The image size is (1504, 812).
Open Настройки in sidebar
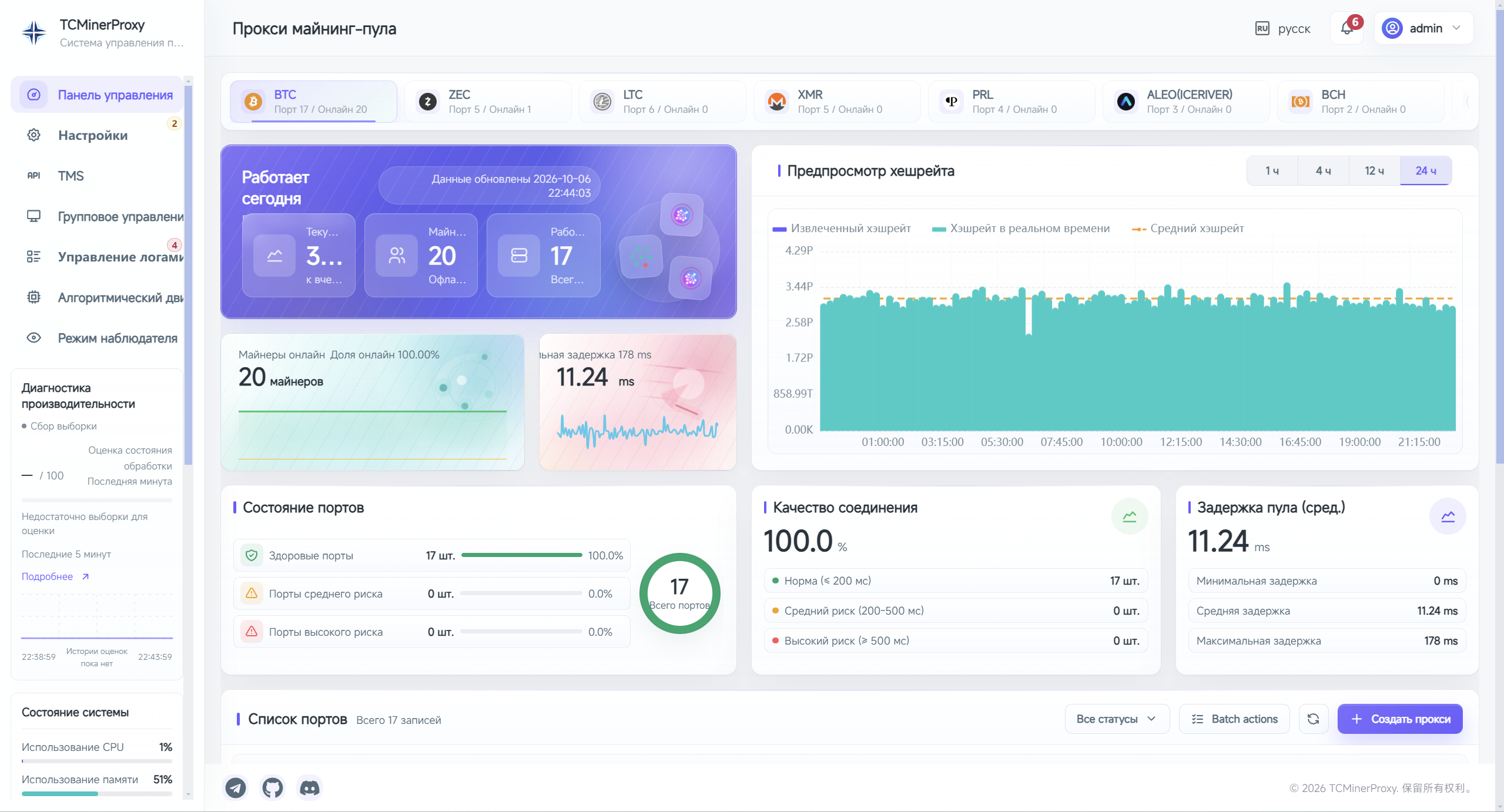pyautogui.click(x=97, y=135)
